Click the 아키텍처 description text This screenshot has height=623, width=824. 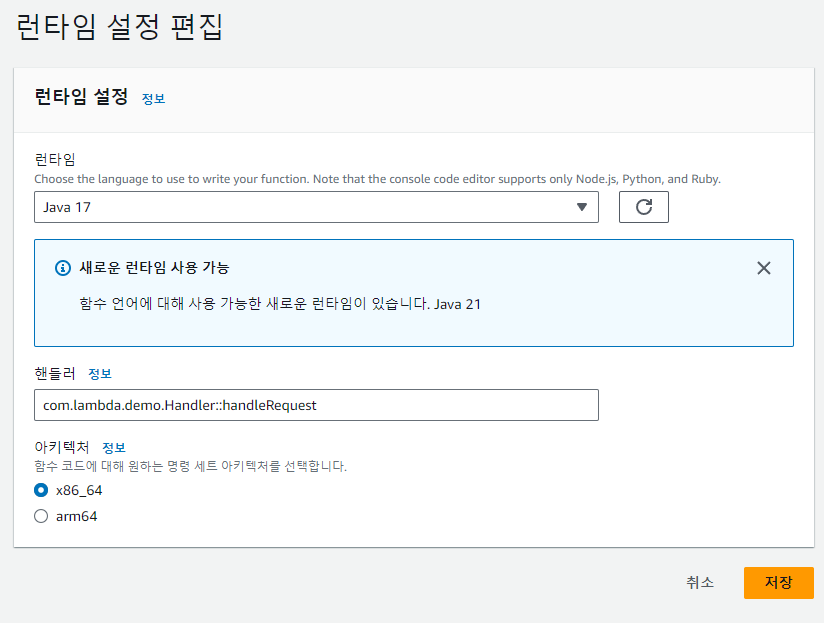(190, 466)
